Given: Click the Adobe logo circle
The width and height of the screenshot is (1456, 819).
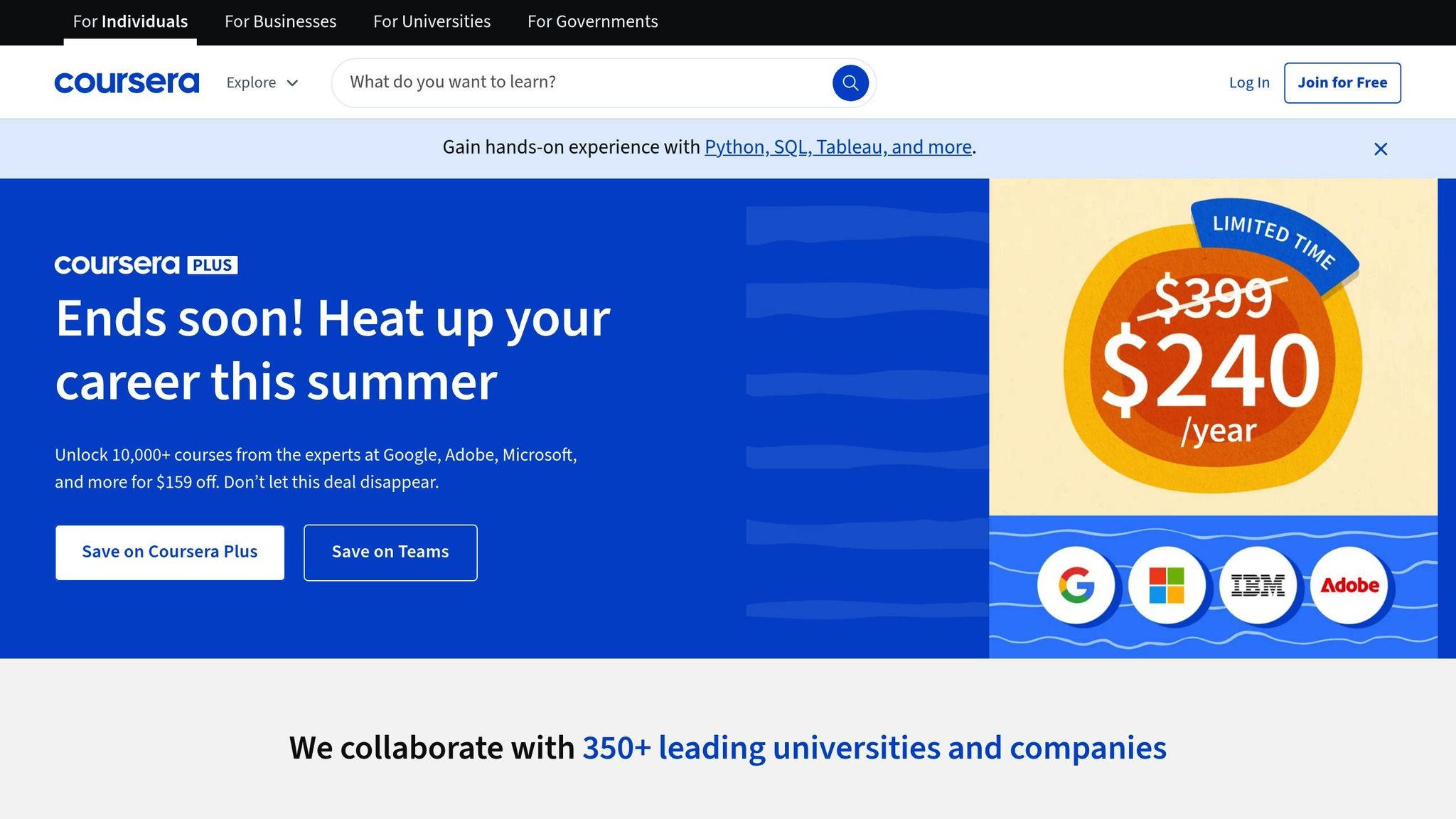Looking at the screenshot, I should click(x=1349, y=585).
